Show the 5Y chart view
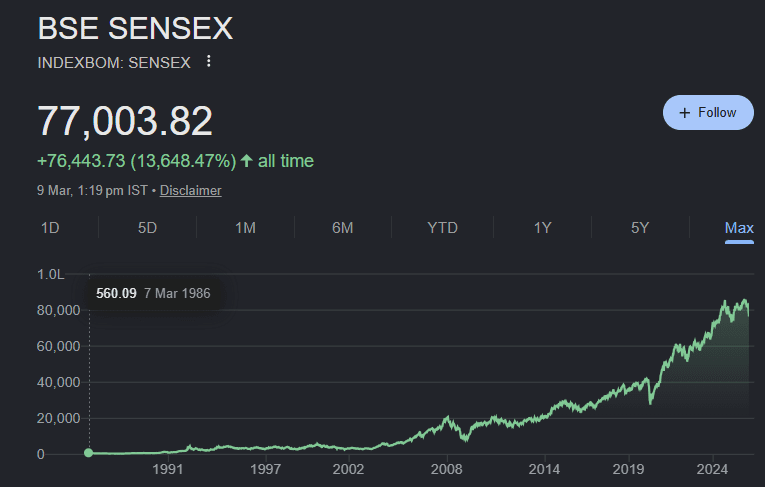 pyautogui.click(x=640, y=228)
